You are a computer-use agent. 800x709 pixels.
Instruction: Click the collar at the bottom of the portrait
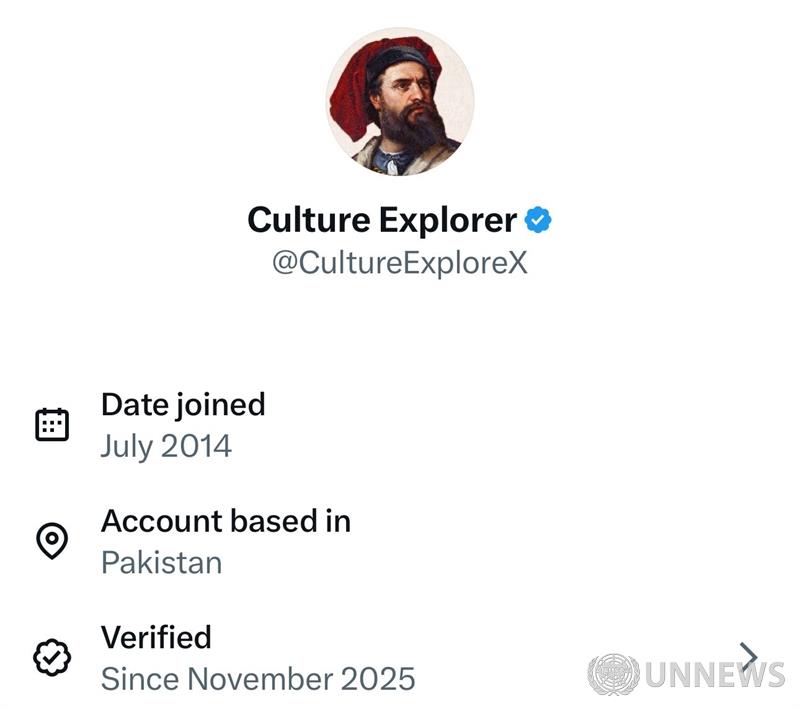[400, 160]
